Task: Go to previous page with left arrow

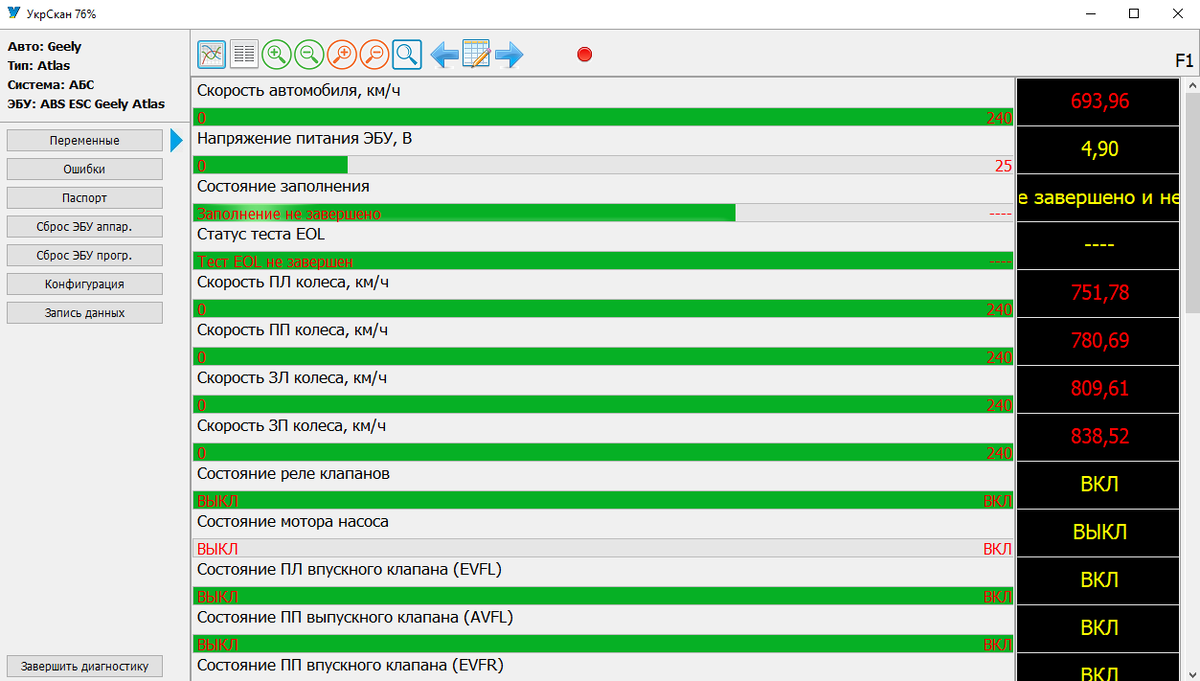Action: click(x=444, y=54)
